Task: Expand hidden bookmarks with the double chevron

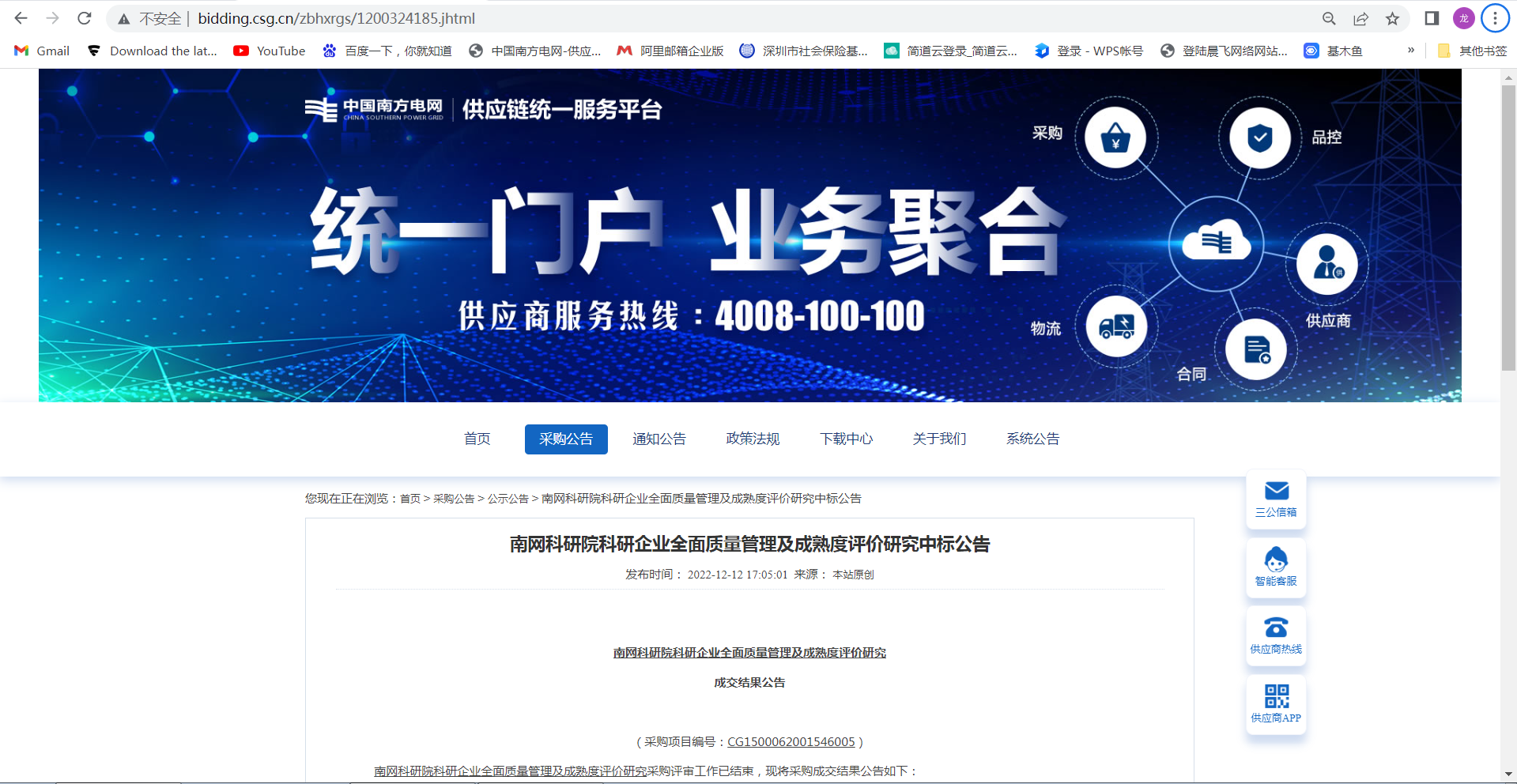Action: point(1411,51)
